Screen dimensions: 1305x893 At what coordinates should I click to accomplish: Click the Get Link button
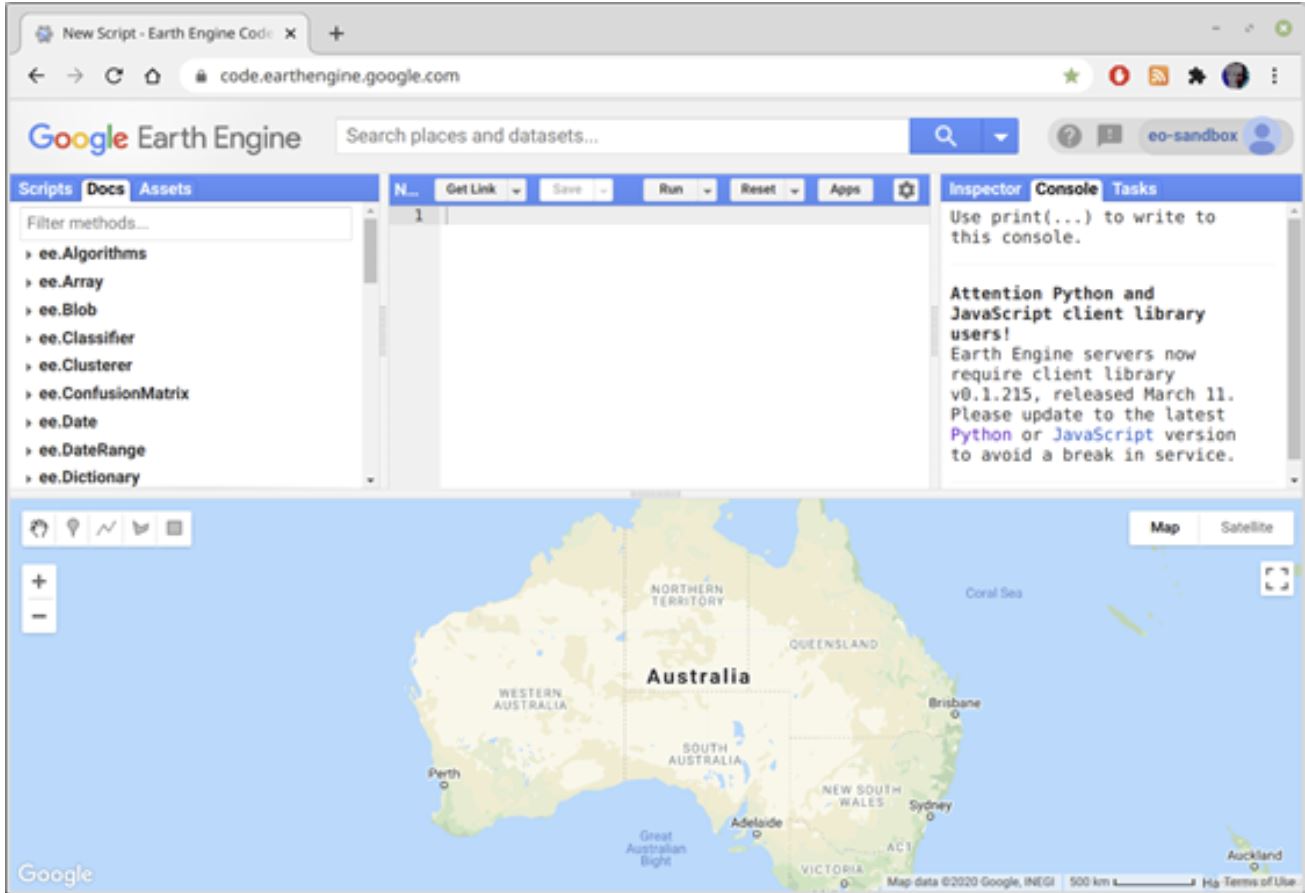[x=473, y=189]
